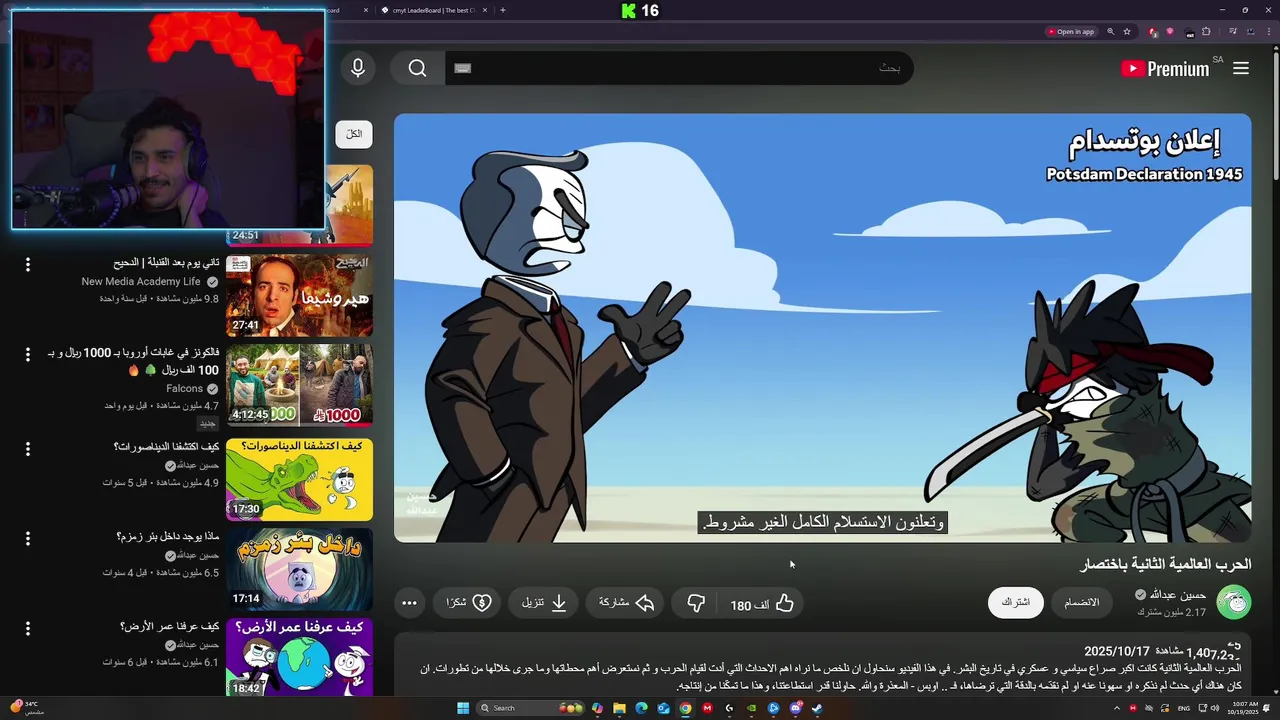
Task: Select the الكل filter chip
Action: pos(354,134)
